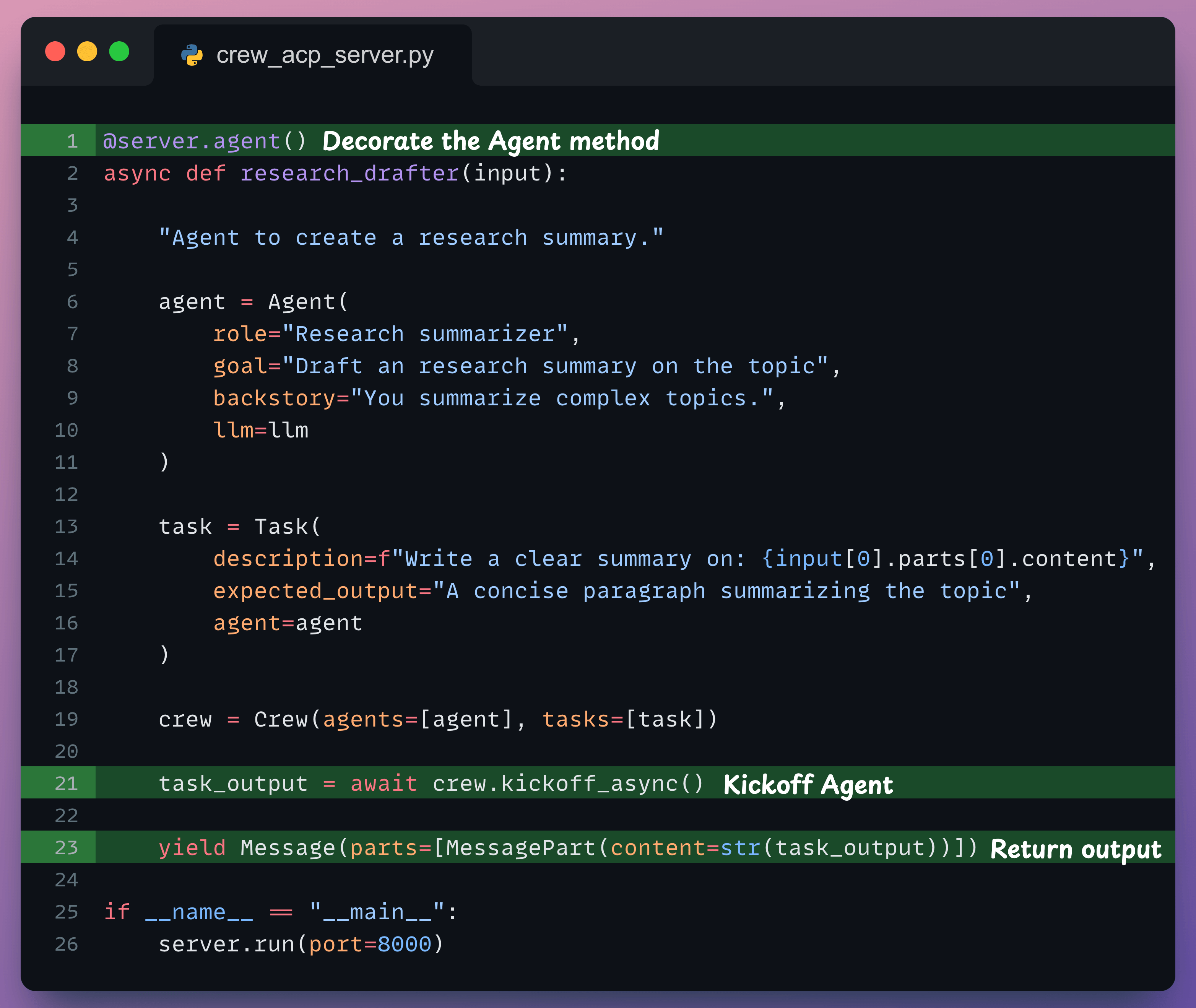Click the Crew( constructor on line 19
The image size is (1196, 1008).
pyautogui.click(x=286, y=719)
